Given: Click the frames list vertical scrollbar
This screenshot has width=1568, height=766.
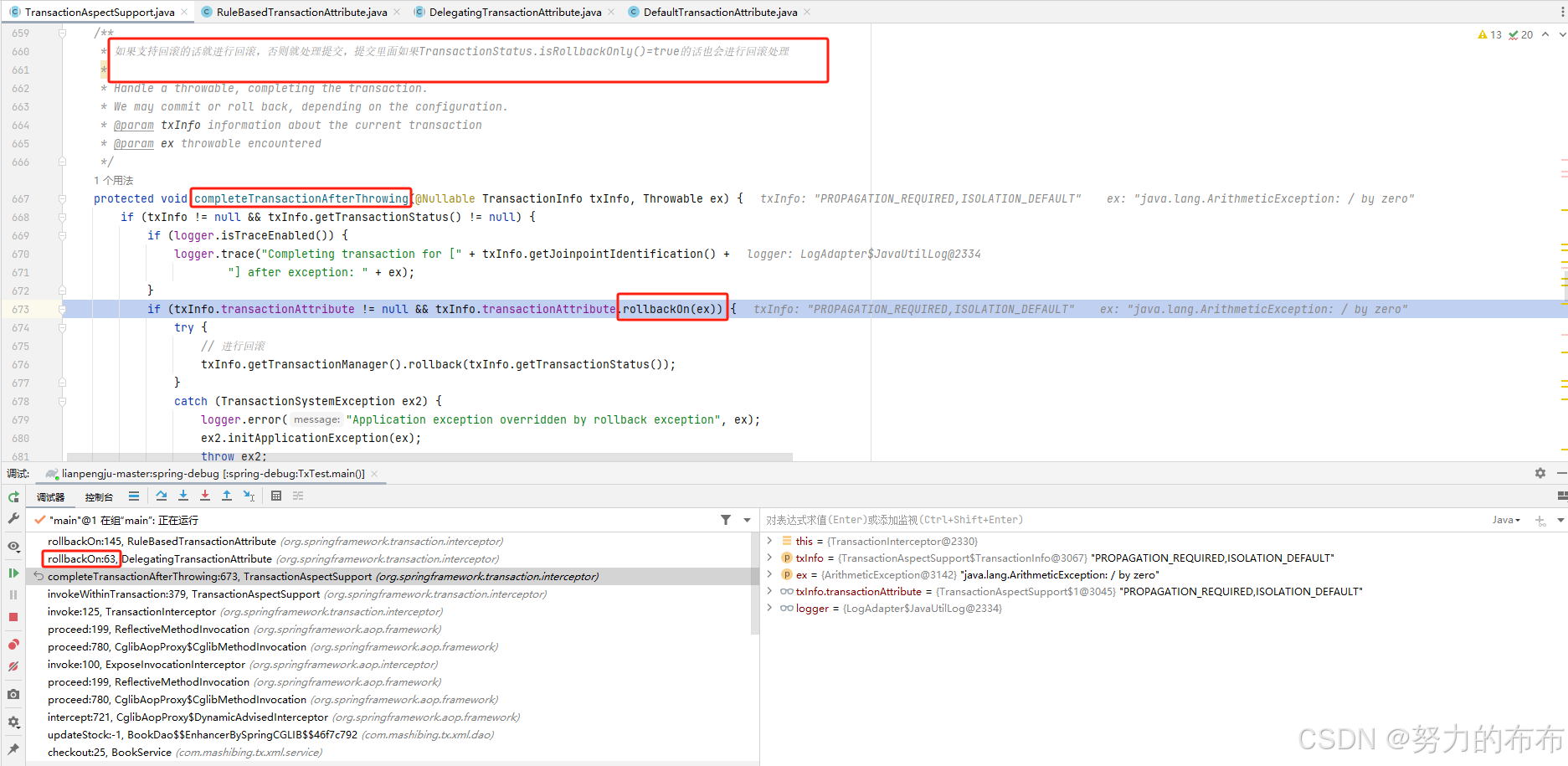Looking at the screenshot, I should 756,584.
